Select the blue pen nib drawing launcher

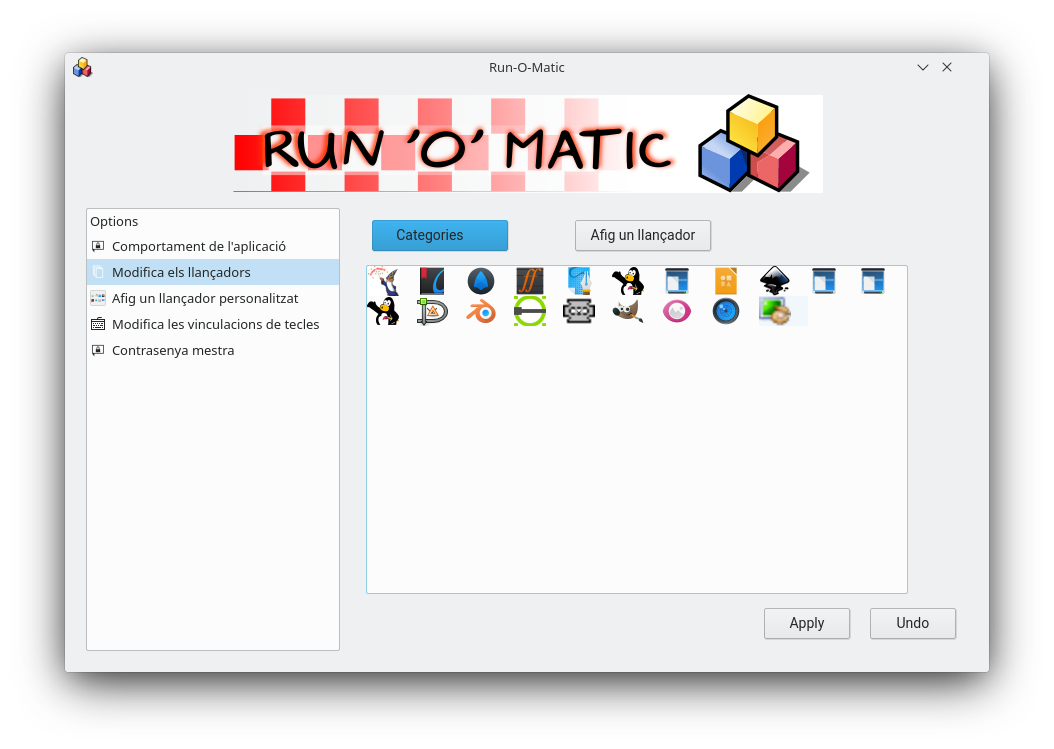pos(579,281)
